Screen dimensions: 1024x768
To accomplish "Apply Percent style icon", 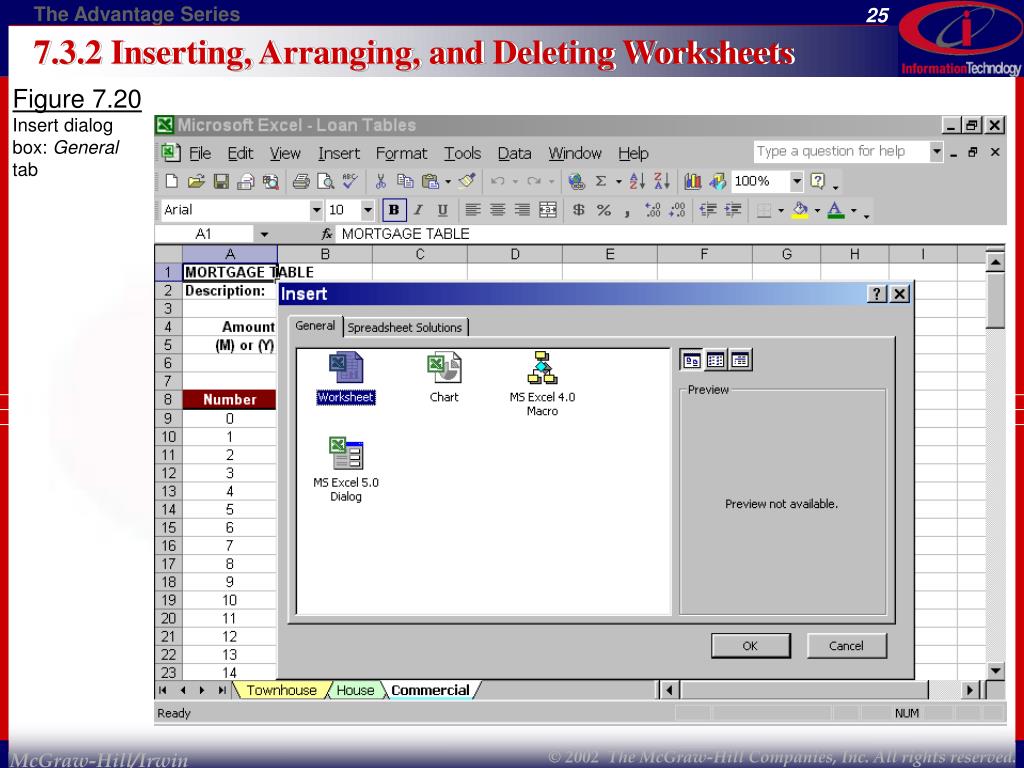I will (x=604, y=210).
